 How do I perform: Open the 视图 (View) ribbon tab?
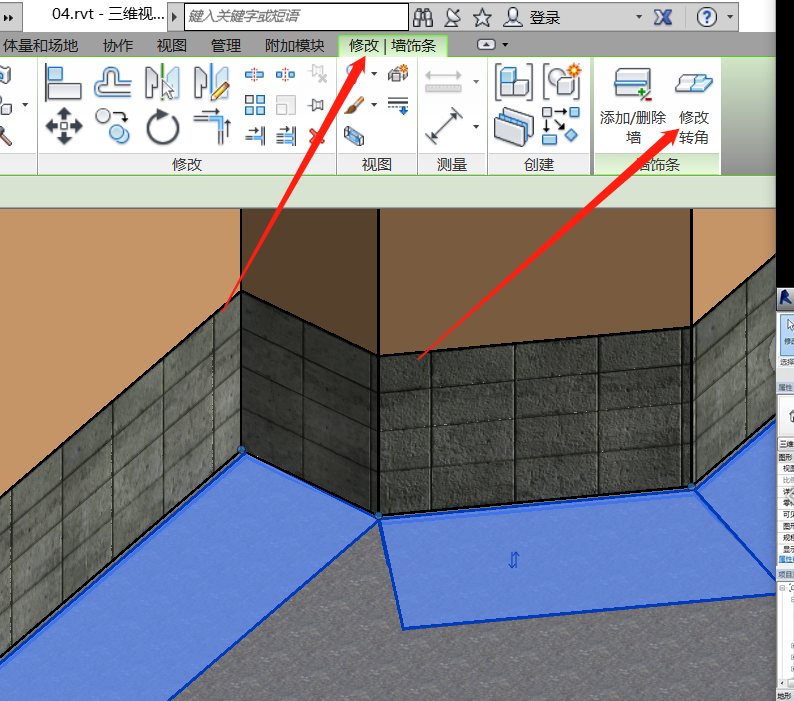pos(172,46)
